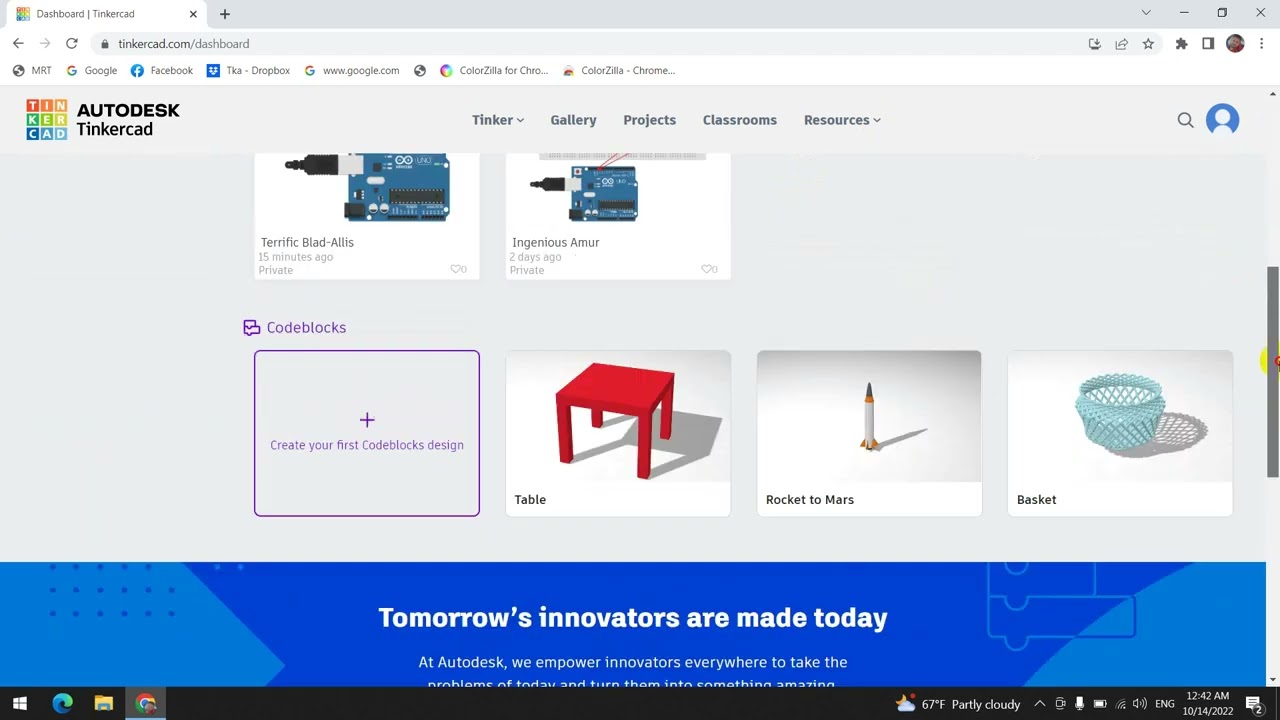Screen dimensions: 1280x720
Task: Close the Dashboard | Tinkercad tab
Action: (193, 14)
